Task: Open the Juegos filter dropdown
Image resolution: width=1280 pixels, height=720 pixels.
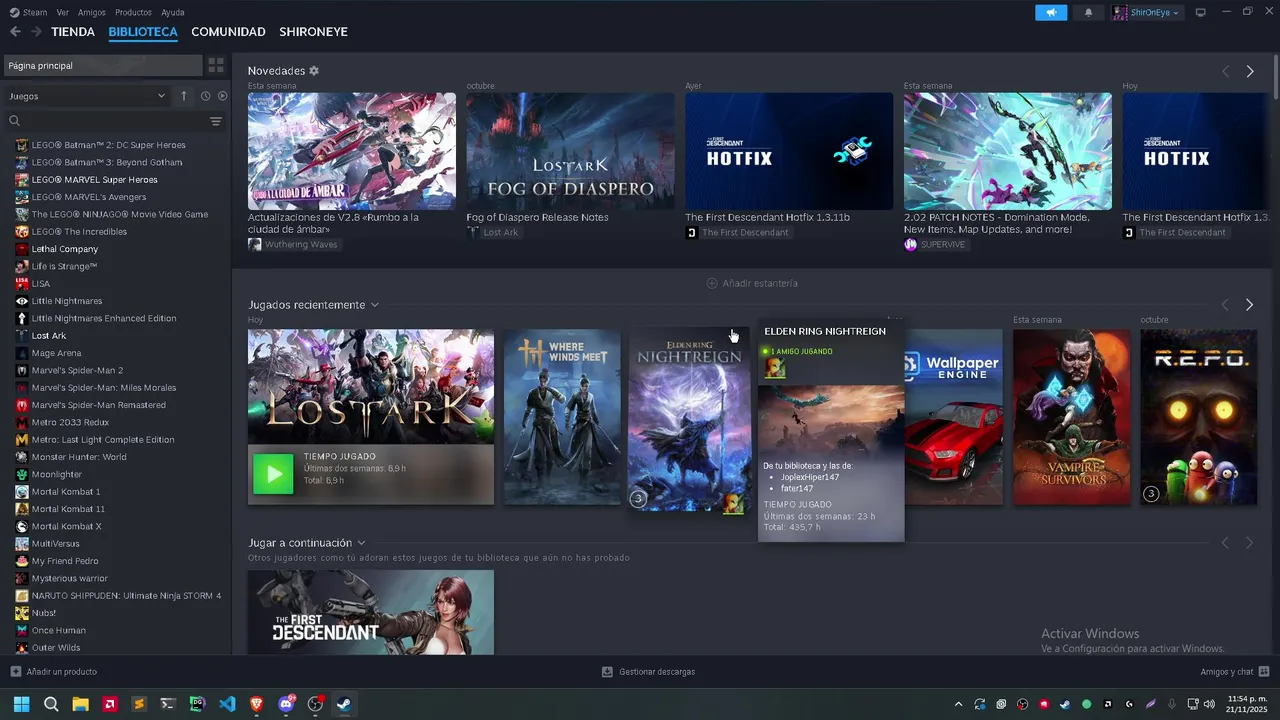Action: [88, 96]
